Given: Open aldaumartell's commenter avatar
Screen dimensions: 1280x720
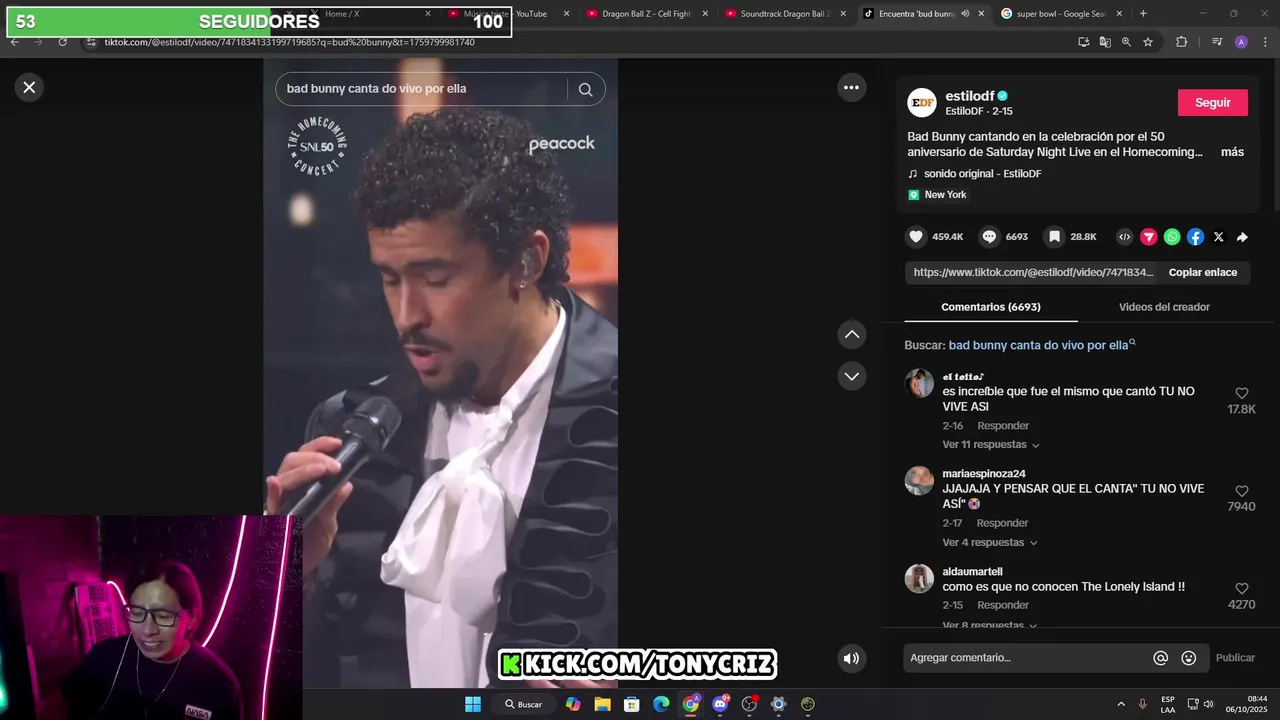Looking at the screenshot, I should pos(919,579).
